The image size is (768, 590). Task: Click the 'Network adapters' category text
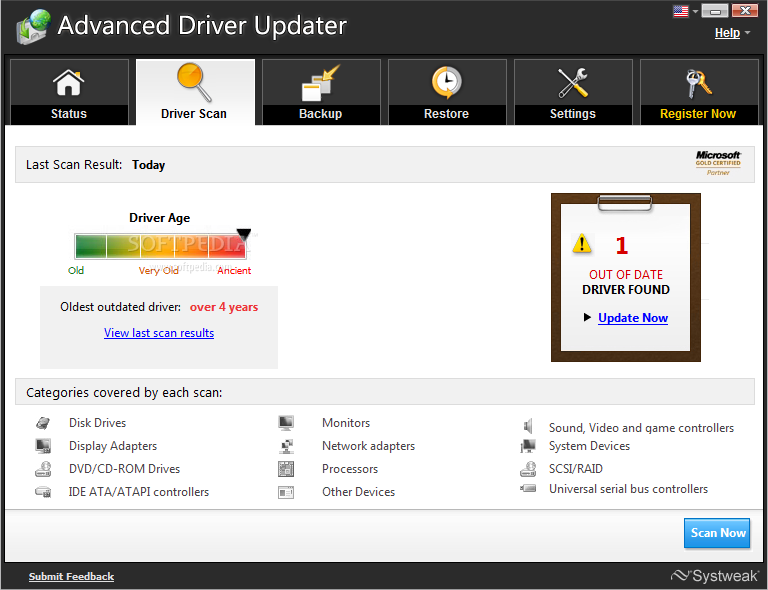(x=368, y=446)
